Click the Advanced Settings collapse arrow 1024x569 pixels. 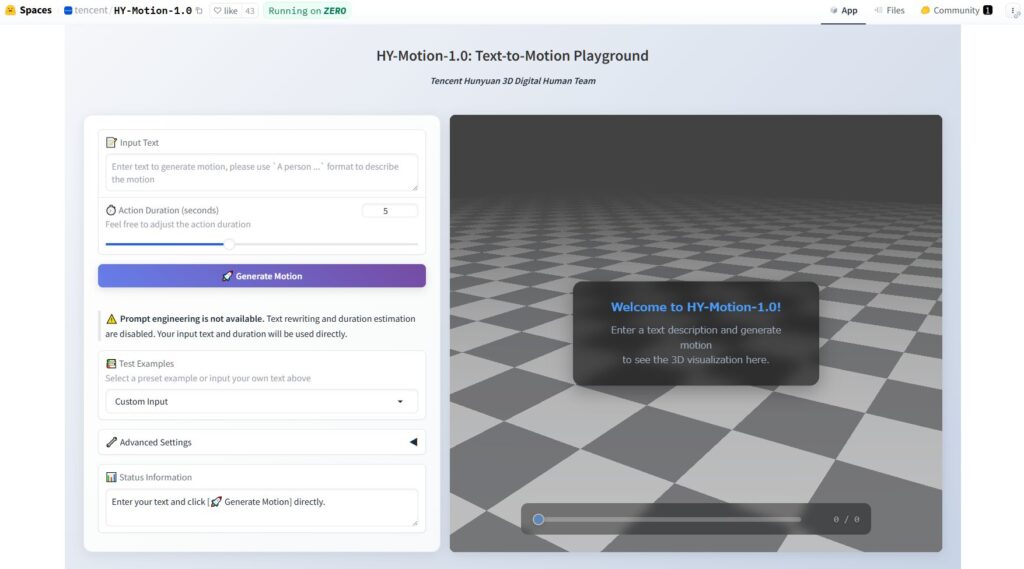tap(413, 442)
